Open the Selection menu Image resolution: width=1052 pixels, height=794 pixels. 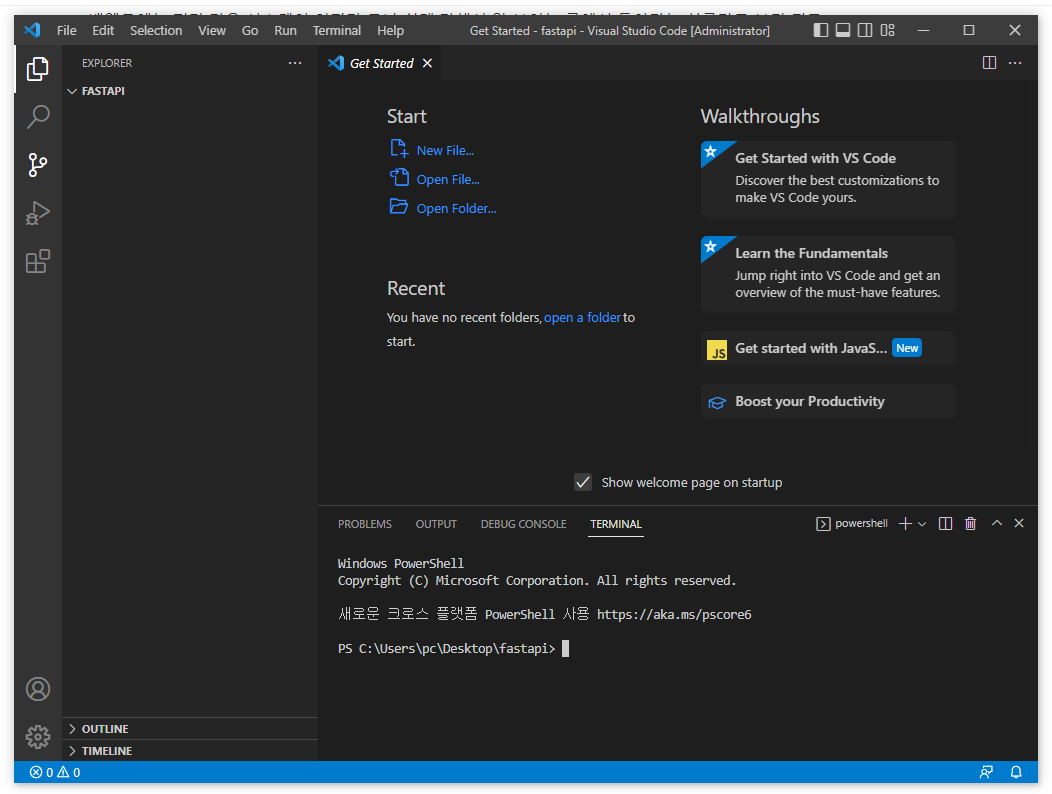pyautogui.click(x=156, y=30)
